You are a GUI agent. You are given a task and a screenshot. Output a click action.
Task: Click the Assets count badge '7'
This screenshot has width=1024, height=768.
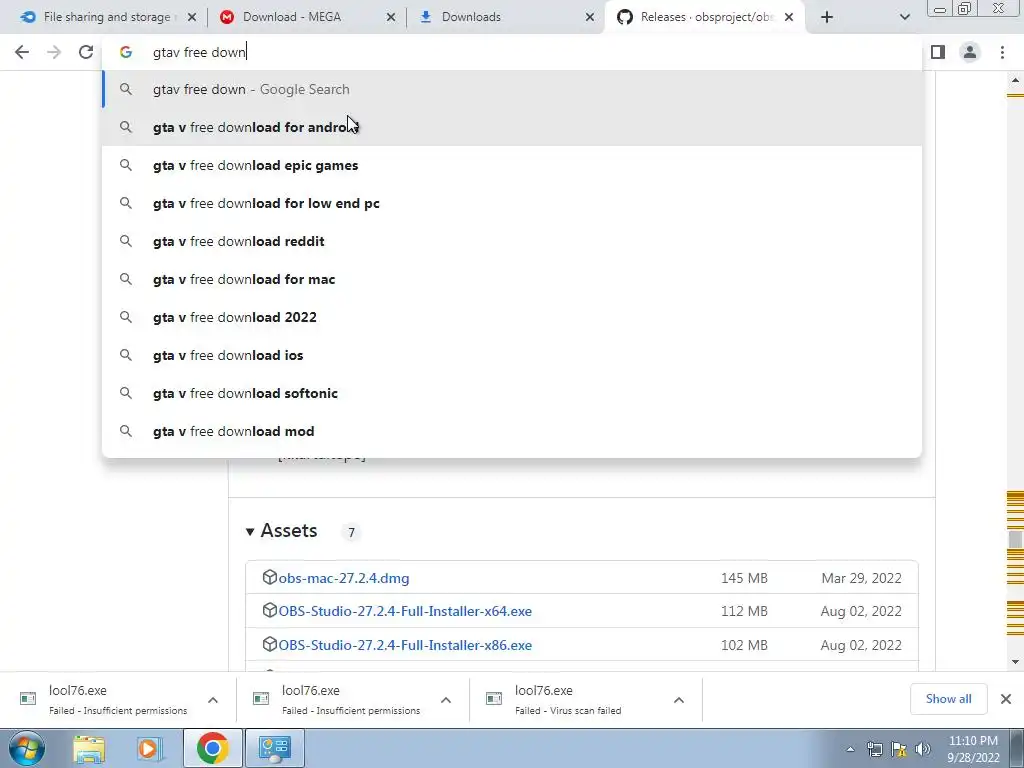[351, 532]
